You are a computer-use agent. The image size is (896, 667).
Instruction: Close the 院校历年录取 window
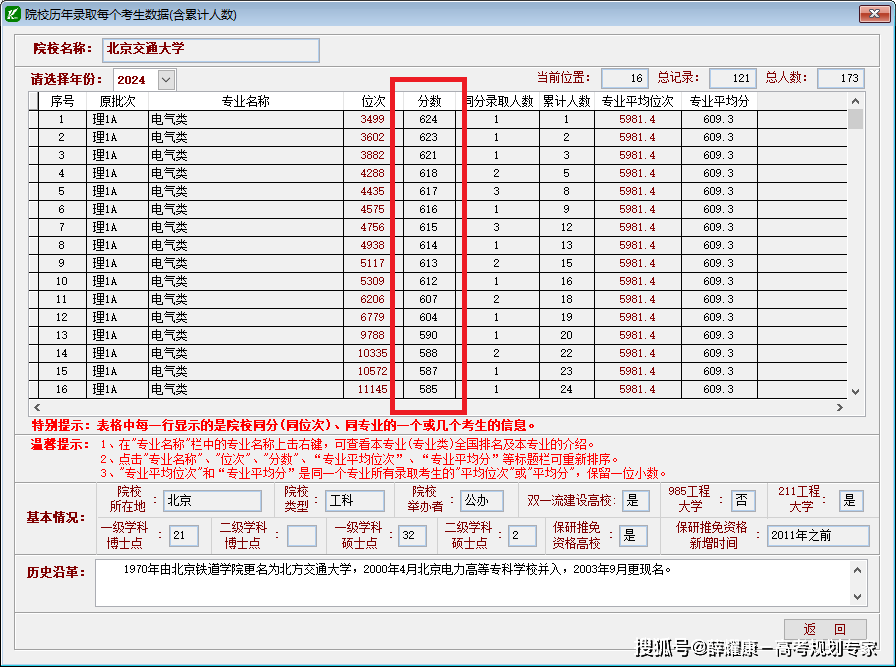pos(874,14)
